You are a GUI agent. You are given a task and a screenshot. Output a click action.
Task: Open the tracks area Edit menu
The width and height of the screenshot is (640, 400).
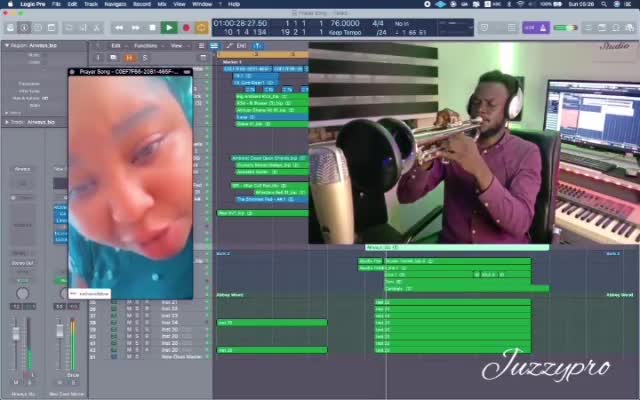116,46
